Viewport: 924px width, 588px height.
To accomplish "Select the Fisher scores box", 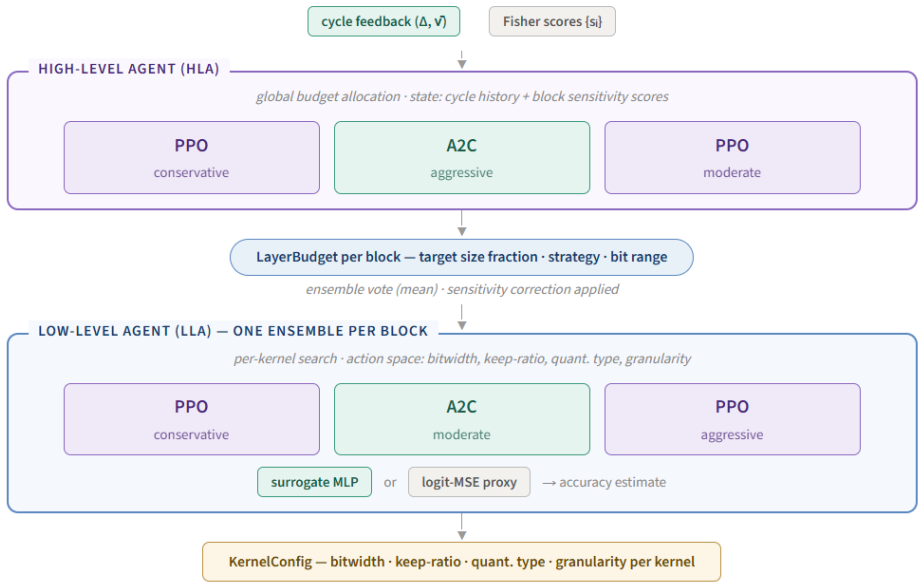I will click(x=552, y=22).
